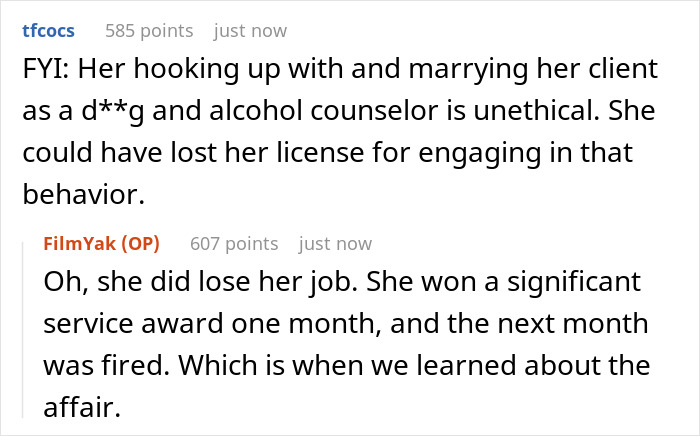Click the sentence "Oh, she did lose her job."
This screenshot has height=436, width=700.
click(185, 284)
